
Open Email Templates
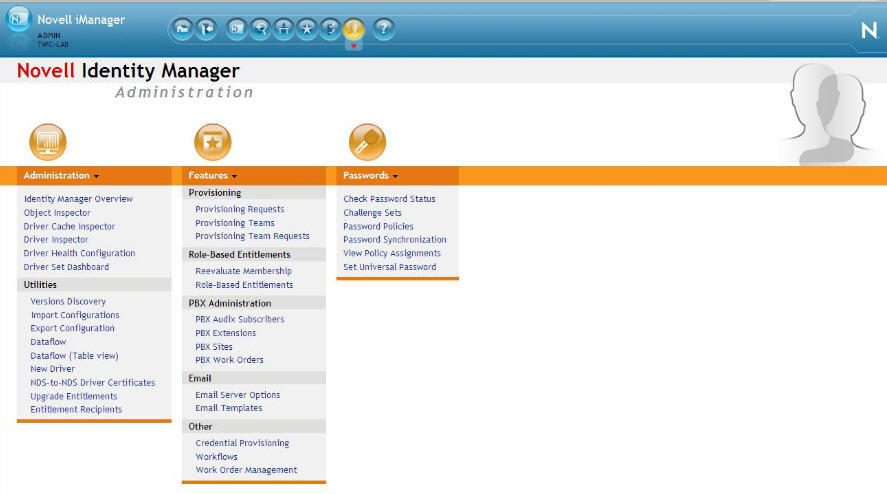point(229,407)
